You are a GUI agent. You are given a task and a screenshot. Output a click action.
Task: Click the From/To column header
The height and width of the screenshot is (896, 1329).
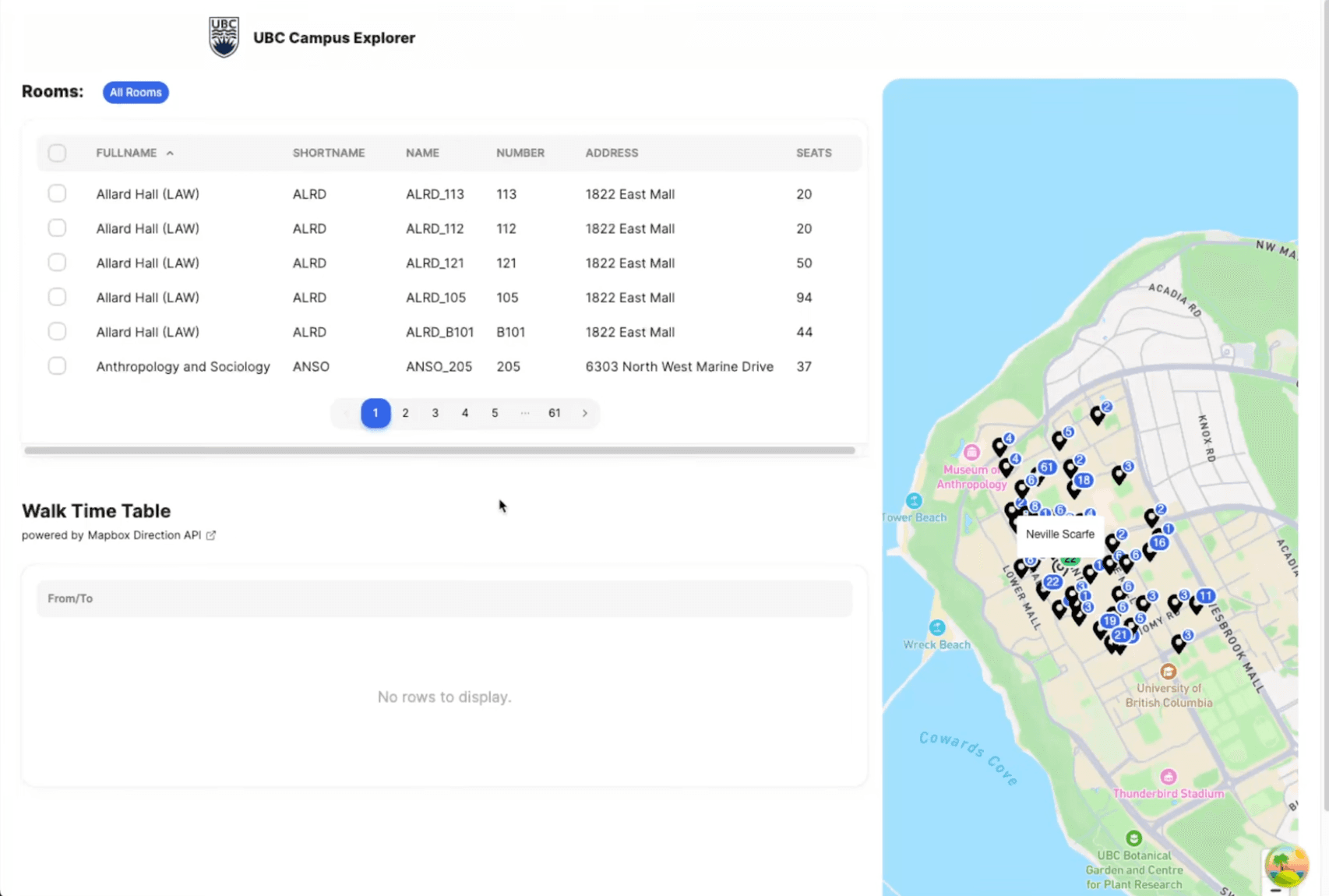click(70, 598)
